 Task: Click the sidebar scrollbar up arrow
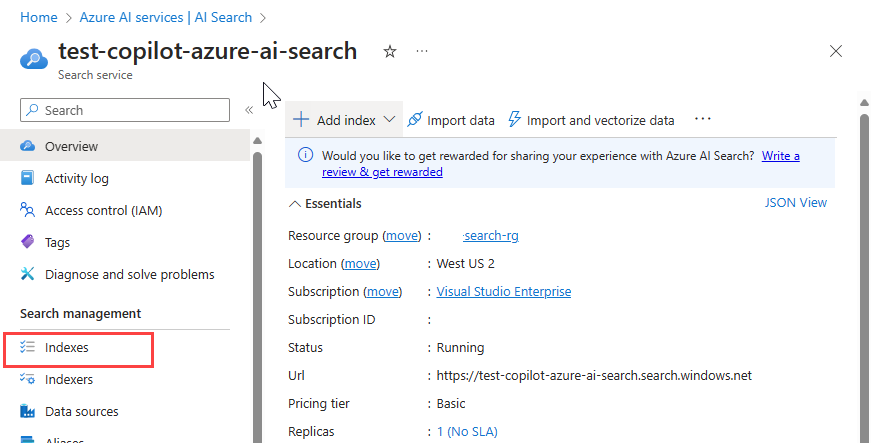pyautogui.click(x=257, y=141)
